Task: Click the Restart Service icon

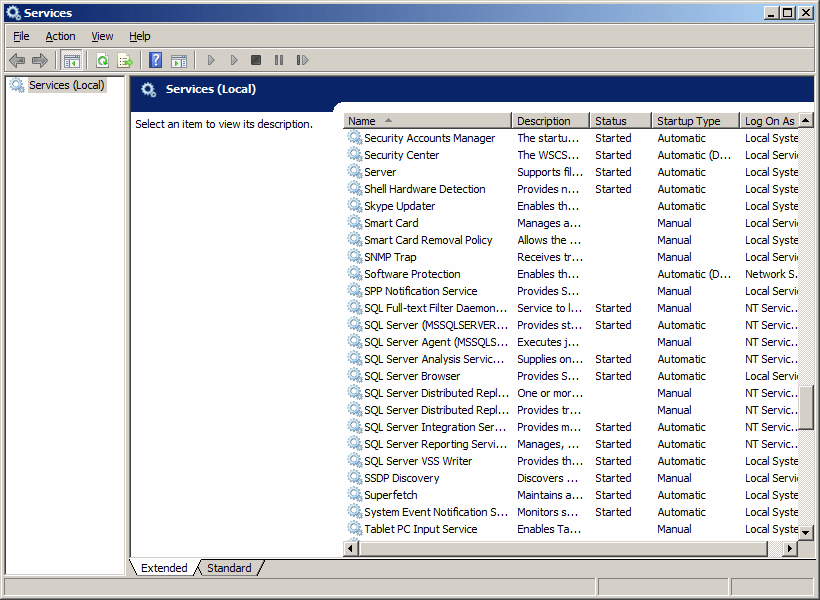Action: (x=302, y=60)
